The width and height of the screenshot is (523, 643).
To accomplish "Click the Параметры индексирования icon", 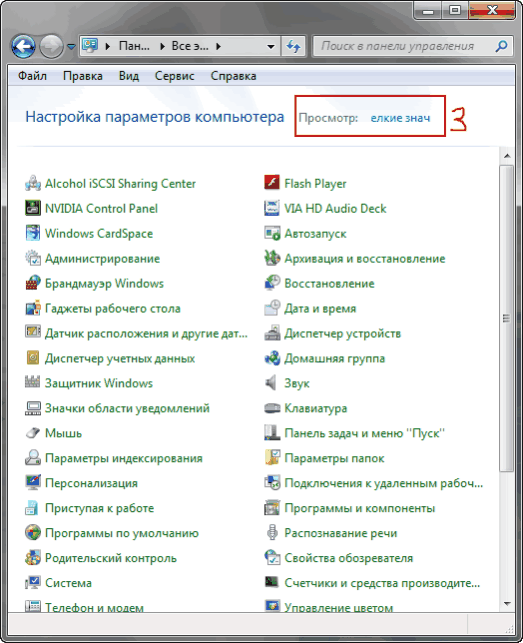I will pyautogui.click(x=33, y=458).
